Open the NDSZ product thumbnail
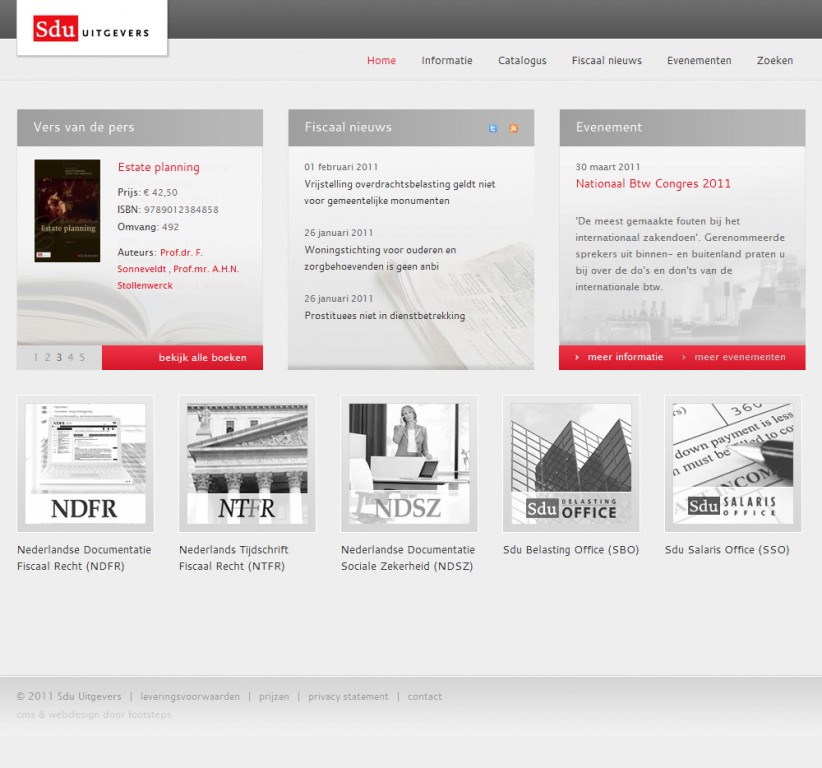 (x=409, y=463)
